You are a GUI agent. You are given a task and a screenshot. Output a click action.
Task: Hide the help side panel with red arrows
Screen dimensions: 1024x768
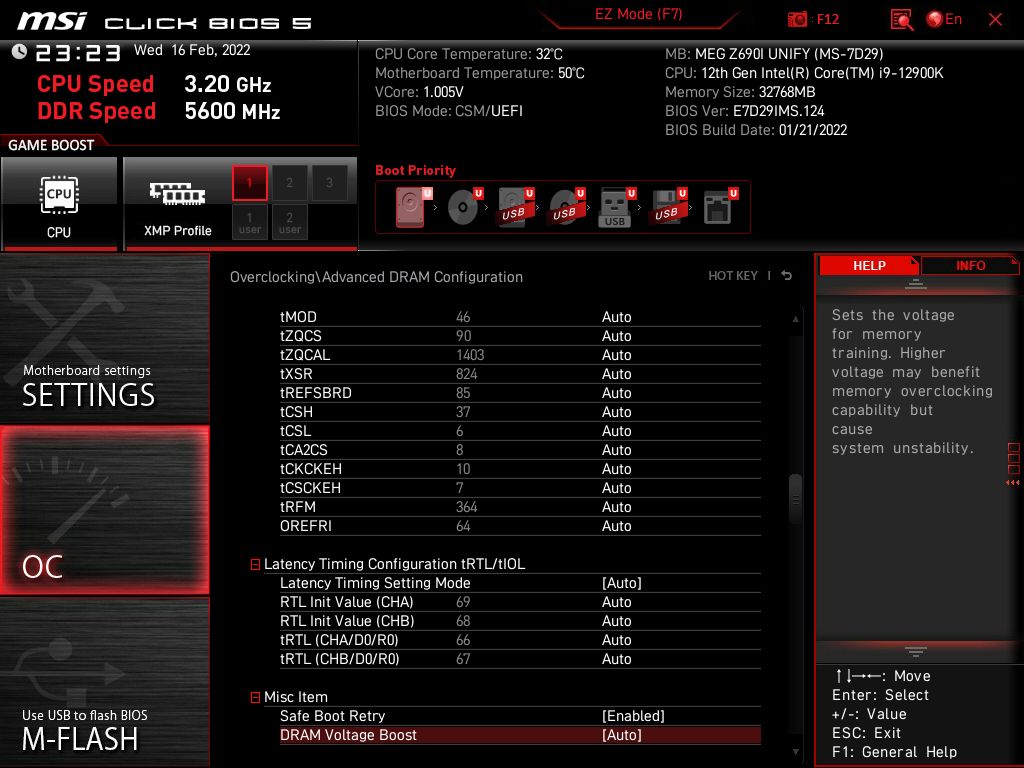(x=1013, y=483)
